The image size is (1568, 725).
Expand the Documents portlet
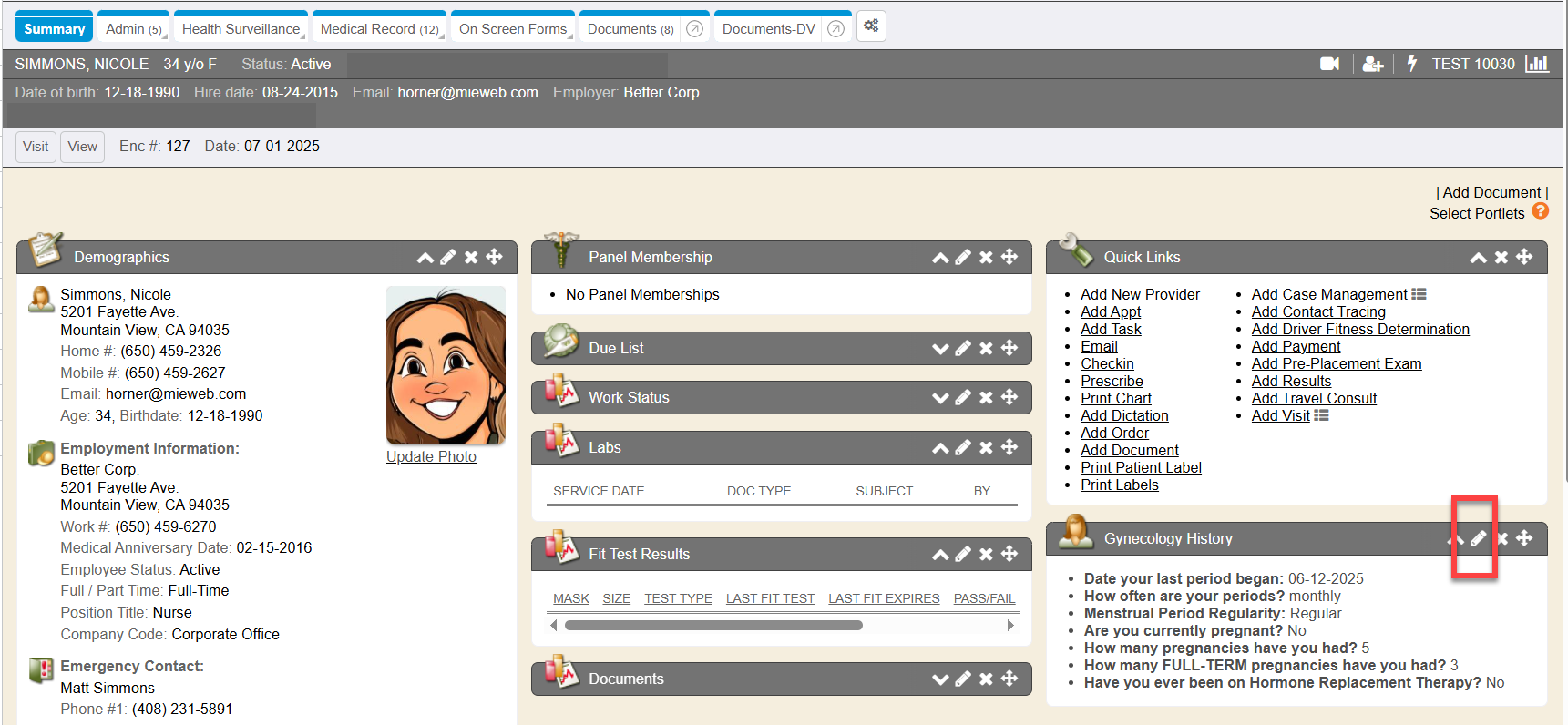click(940, 679)
